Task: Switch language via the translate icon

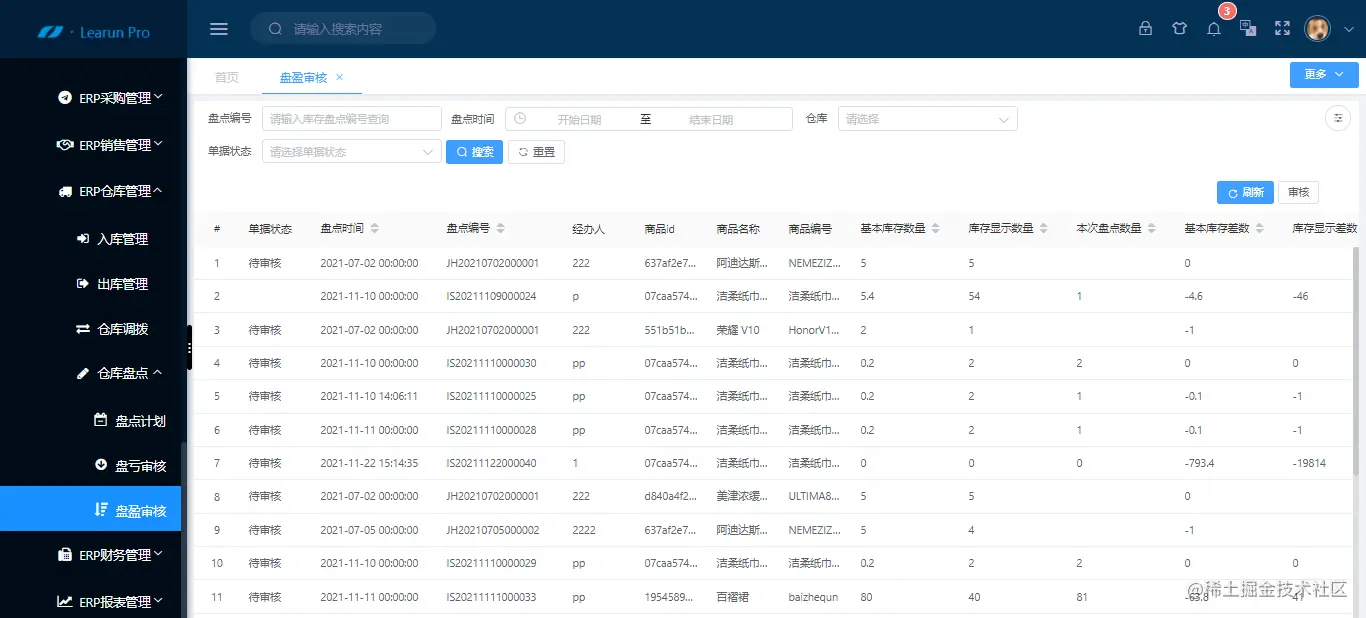Action: (1247, 28)
